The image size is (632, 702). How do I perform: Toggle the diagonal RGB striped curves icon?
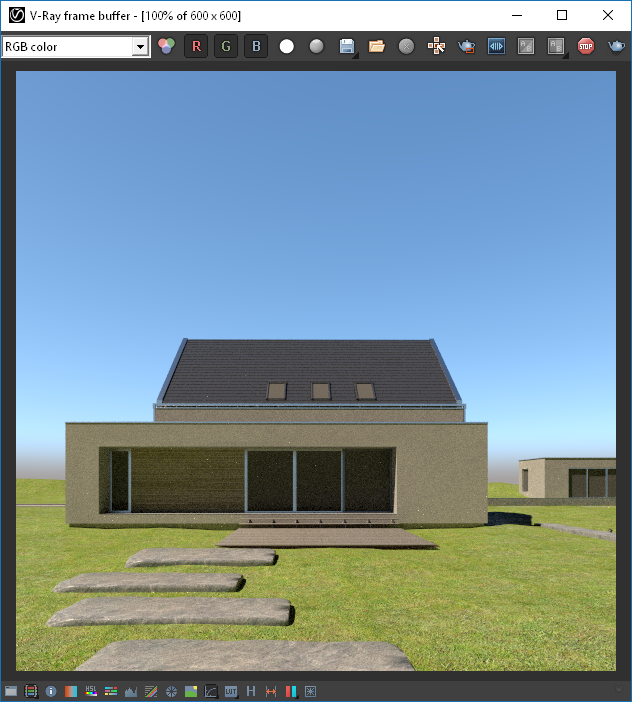coord(151,691)
